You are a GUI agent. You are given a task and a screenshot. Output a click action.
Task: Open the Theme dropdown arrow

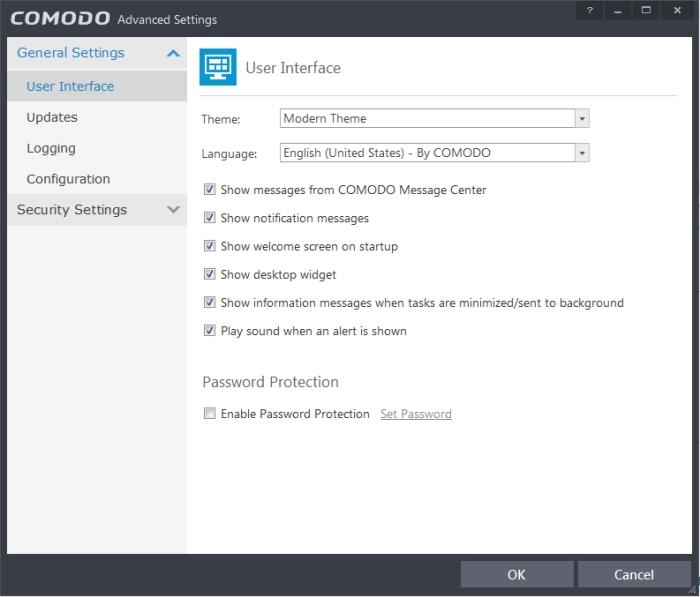[x=582, y=118]
